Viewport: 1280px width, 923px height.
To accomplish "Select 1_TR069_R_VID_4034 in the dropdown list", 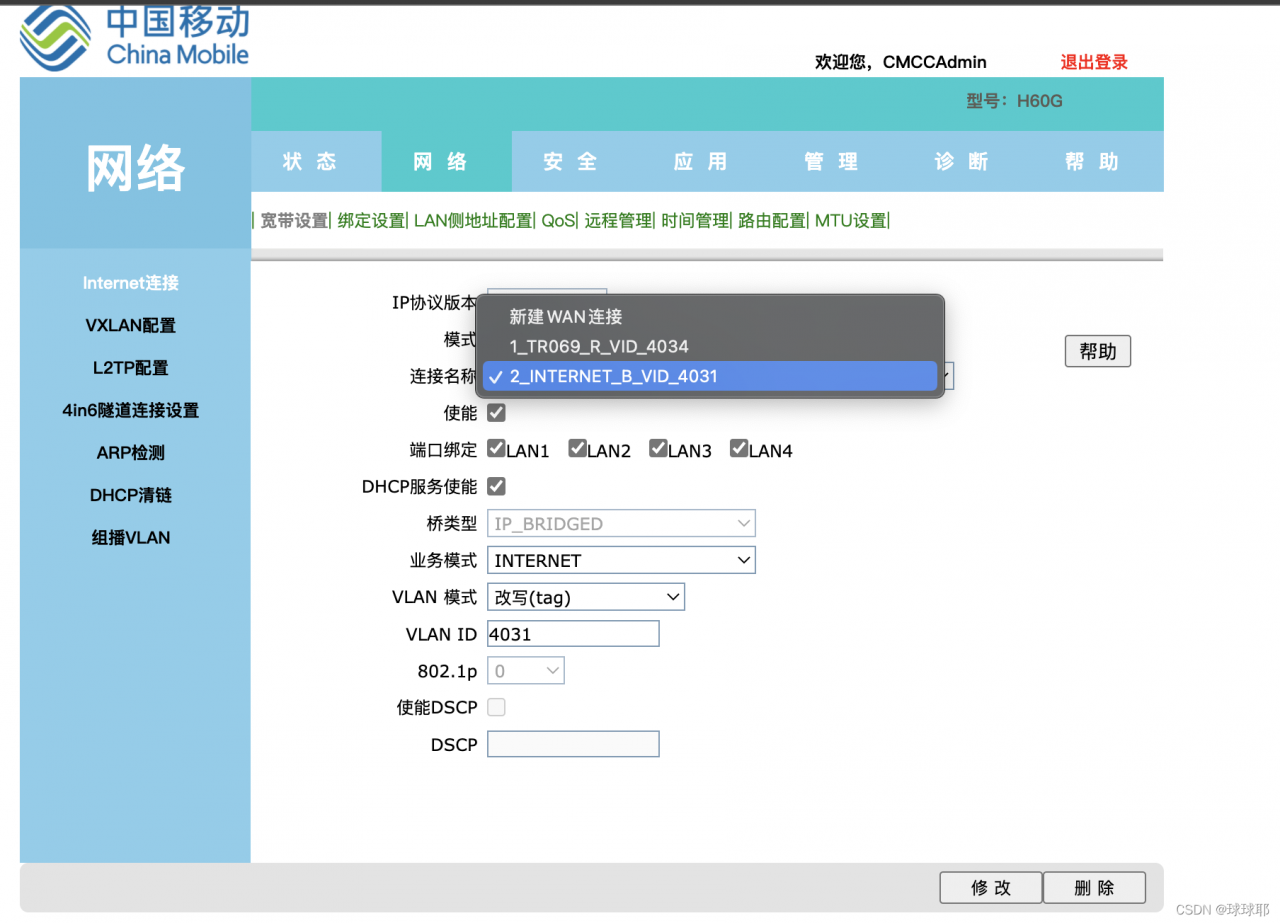I will click(x=709, y=346).
